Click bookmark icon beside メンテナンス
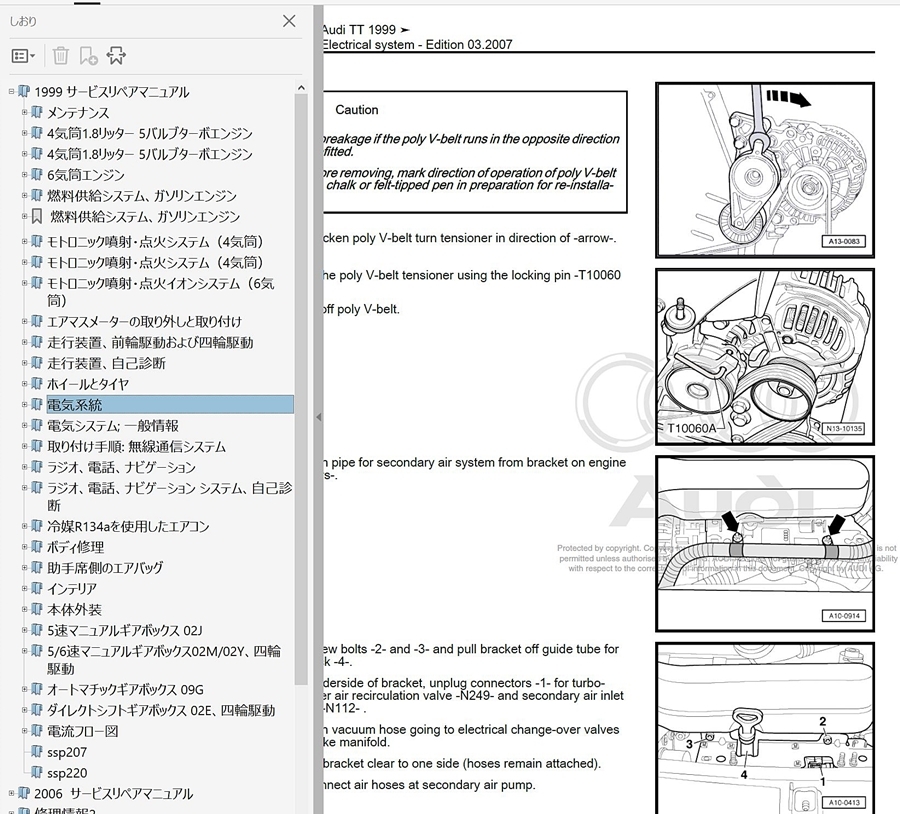900x814 pixels. 37,112
